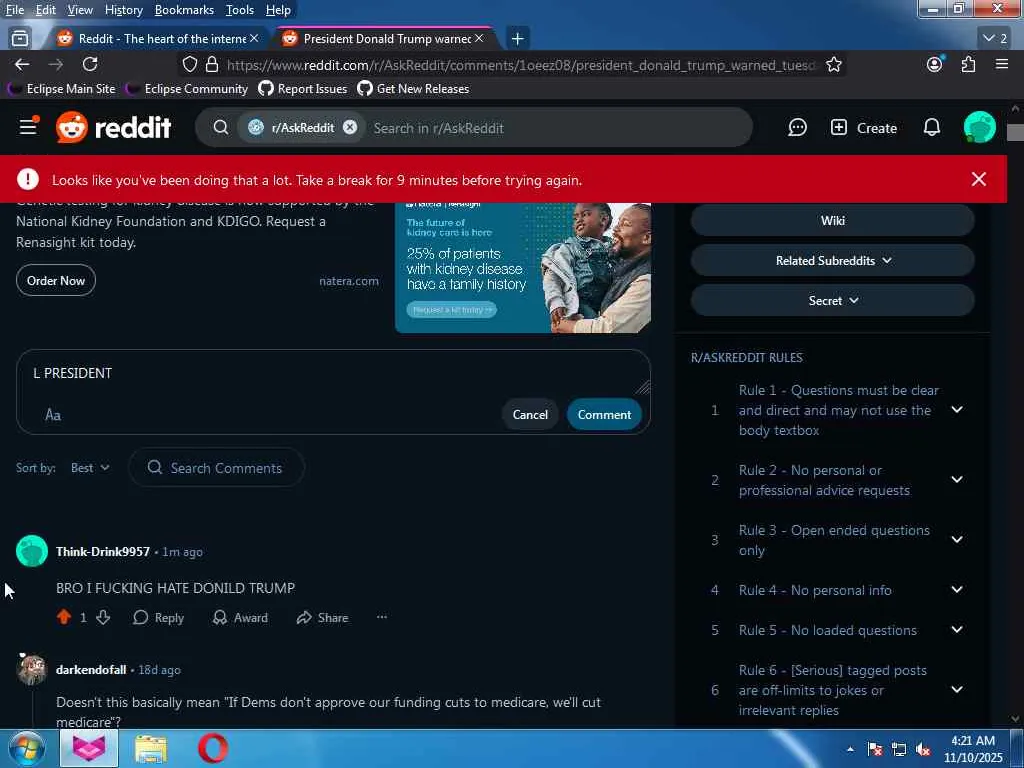The width and height of the screenshot is (1024, 768).
Task: Click the Search Comments field
Action: 216,468
